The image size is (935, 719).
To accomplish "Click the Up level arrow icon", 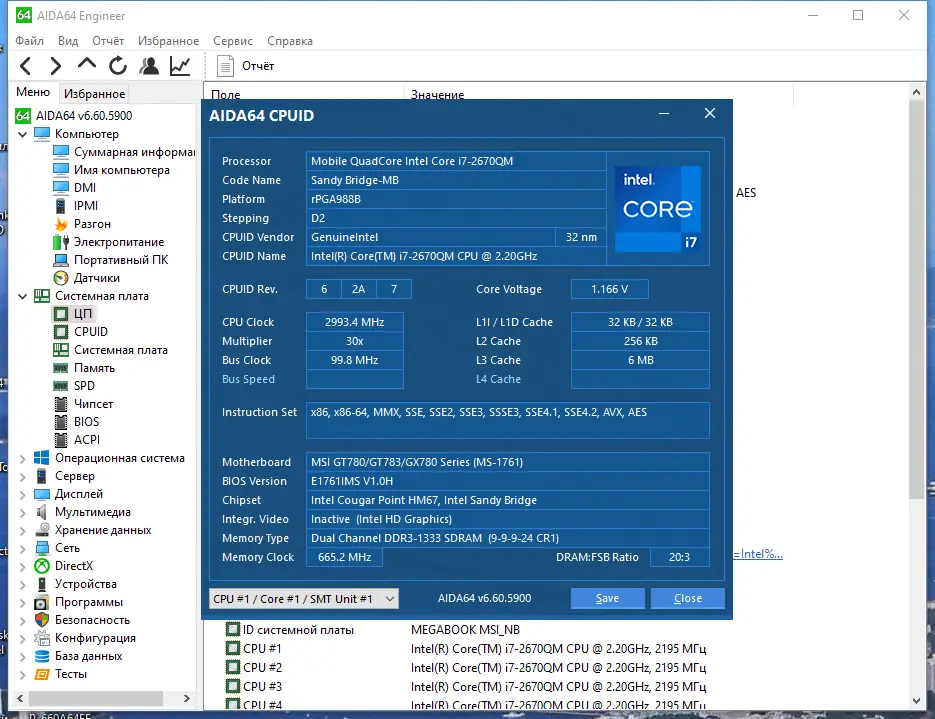I will (87, 65).
